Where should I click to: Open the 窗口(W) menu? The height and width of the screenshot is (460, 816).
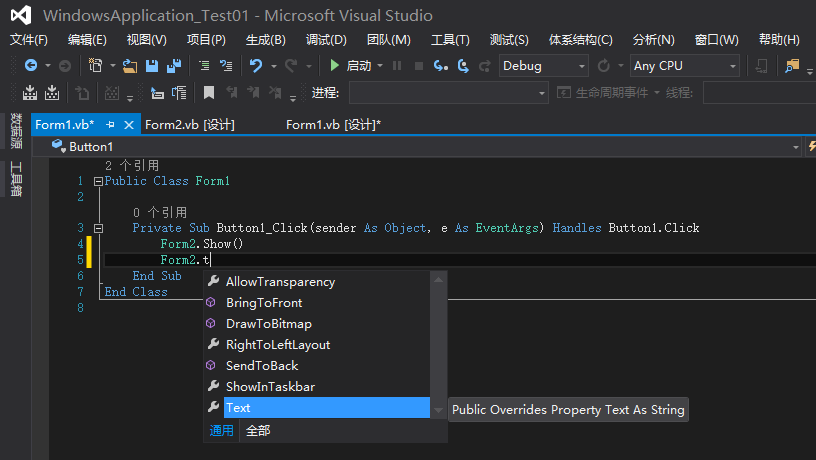(x=717, y=40)
